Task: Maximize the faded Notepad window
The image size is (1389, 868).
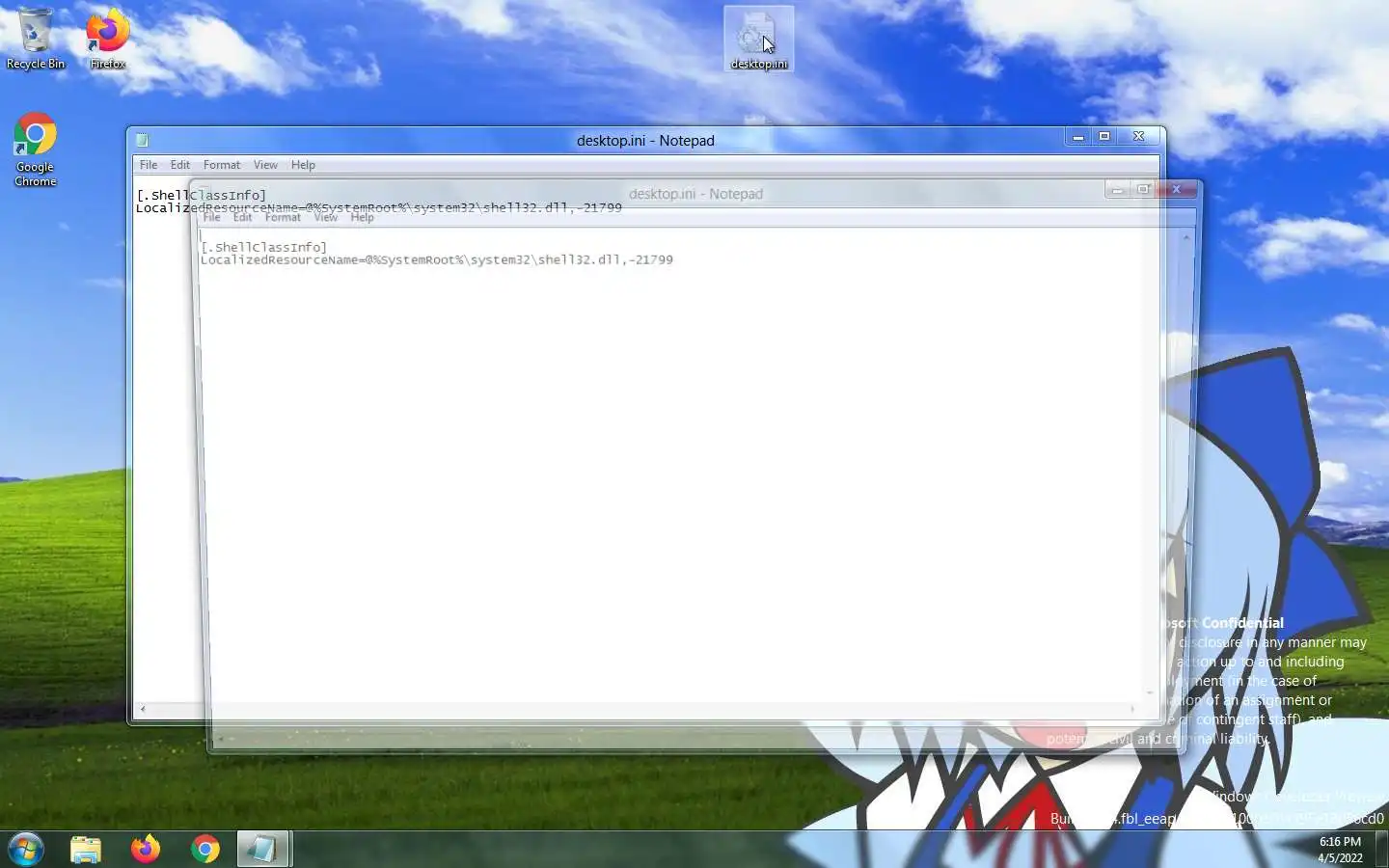Action: coord(1143,189)
